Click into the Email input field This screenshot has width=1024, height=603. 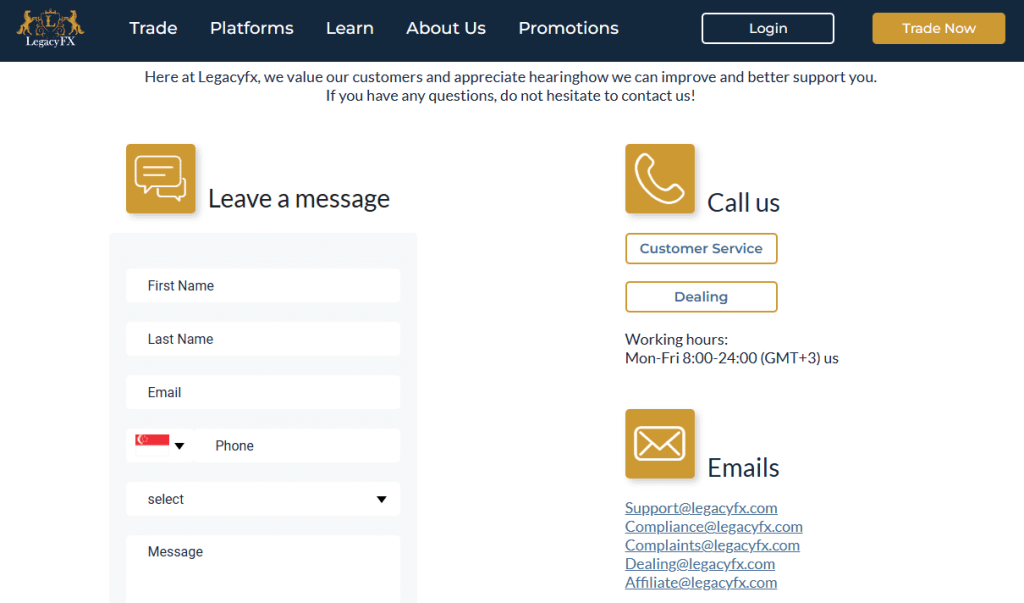click(x=263, y=393)
